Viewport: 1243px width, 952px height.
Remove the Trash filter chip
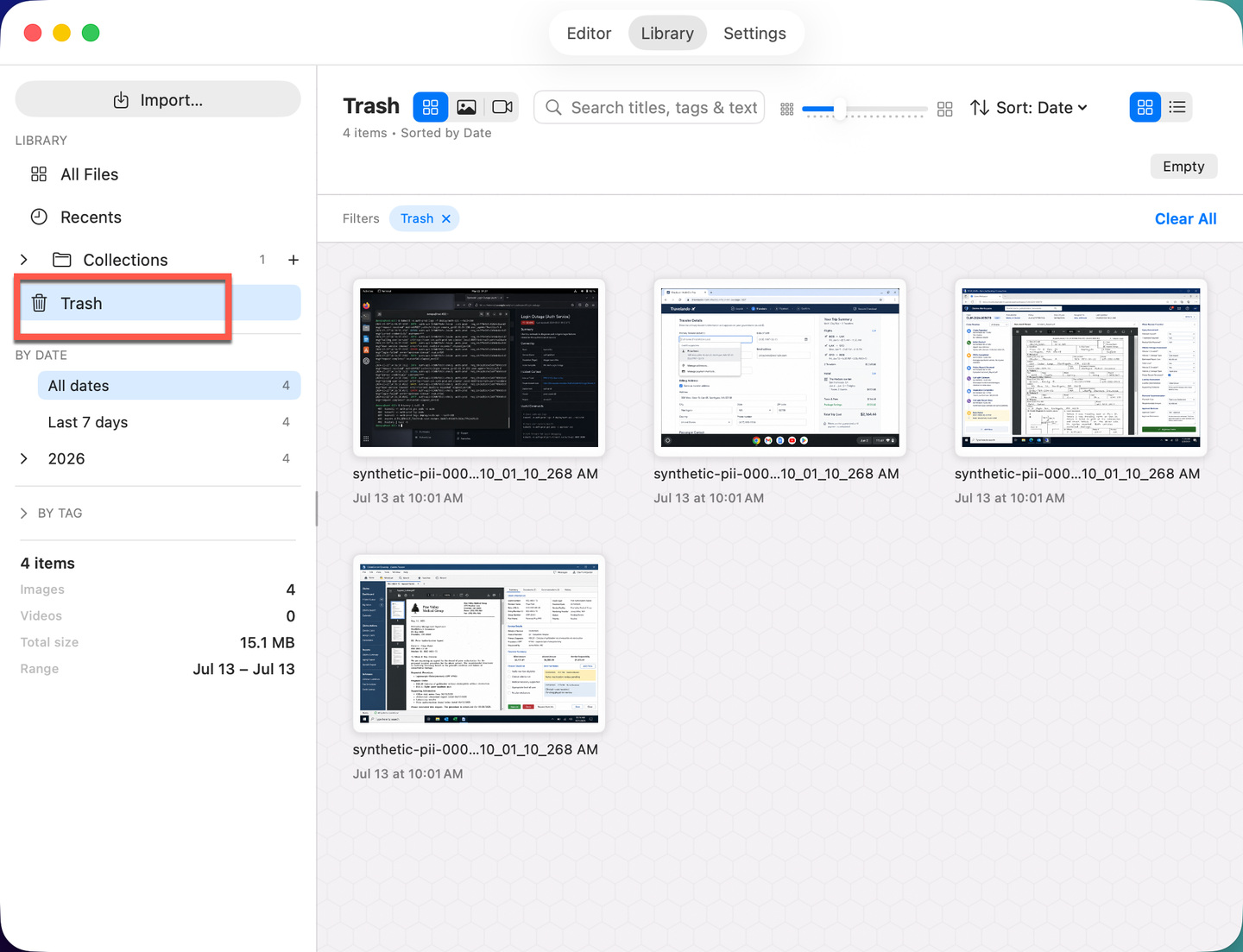(446, 219)
